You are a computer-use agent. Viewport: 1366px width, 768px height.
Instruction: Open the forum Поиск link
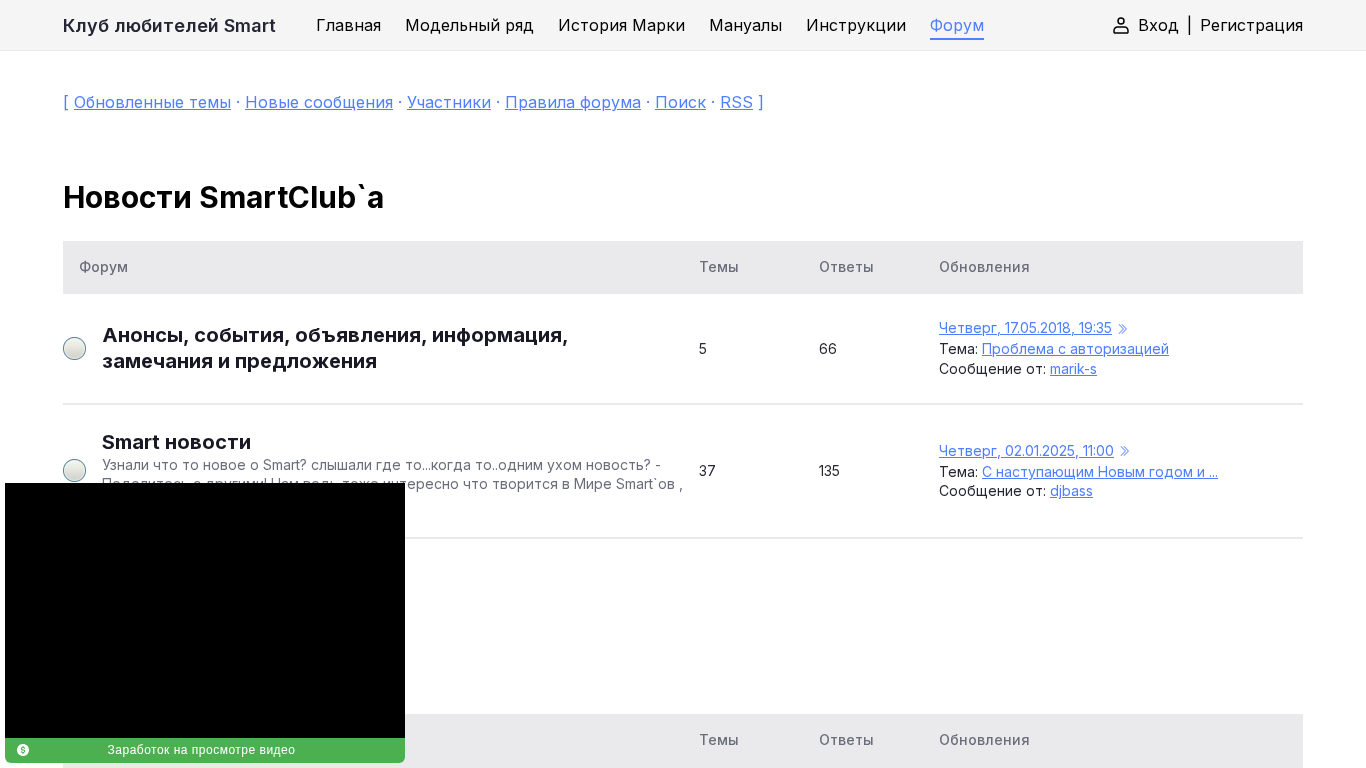click(x=680, y=102)
